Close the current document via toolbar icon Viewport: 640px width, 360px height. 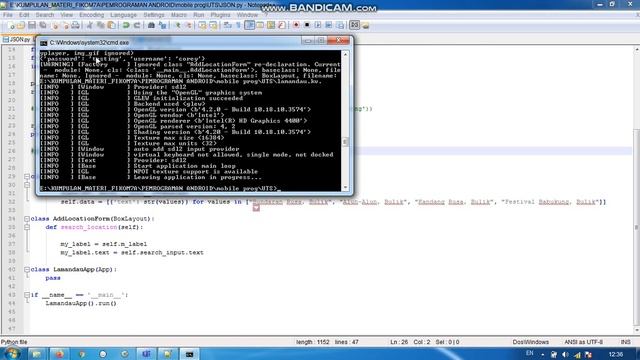(x=55, y=25)
